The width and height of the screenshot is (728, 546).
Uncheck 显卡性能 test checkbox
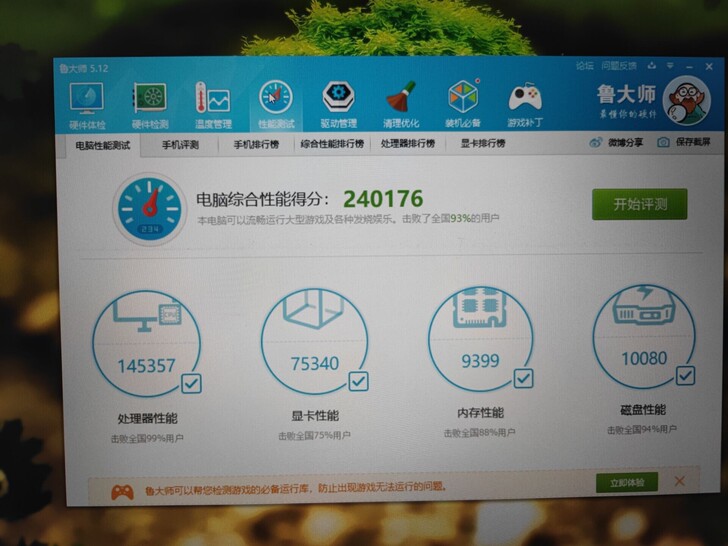tap(358, 381)
